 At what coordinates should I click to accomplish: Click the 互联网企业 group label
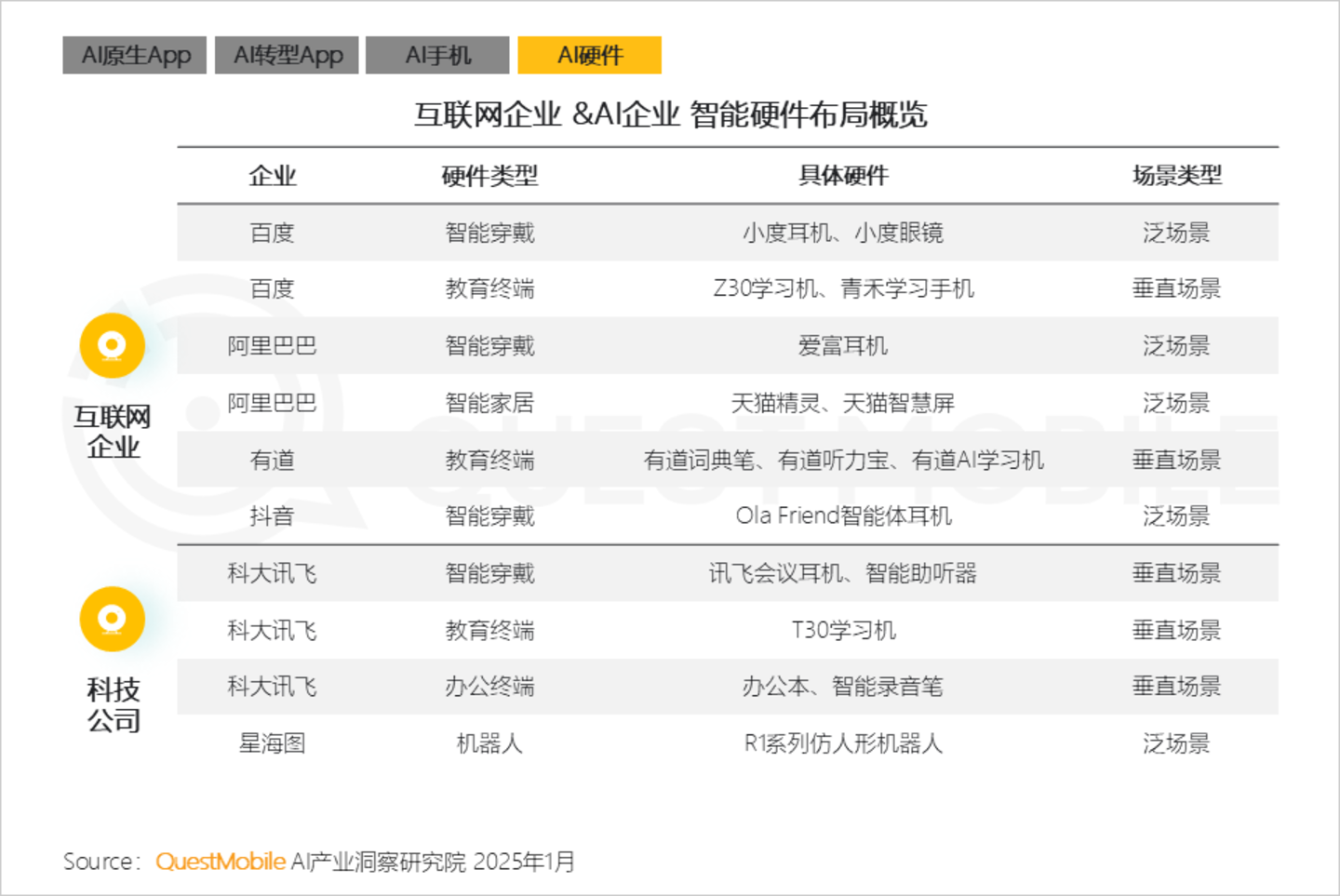(113, 432)
